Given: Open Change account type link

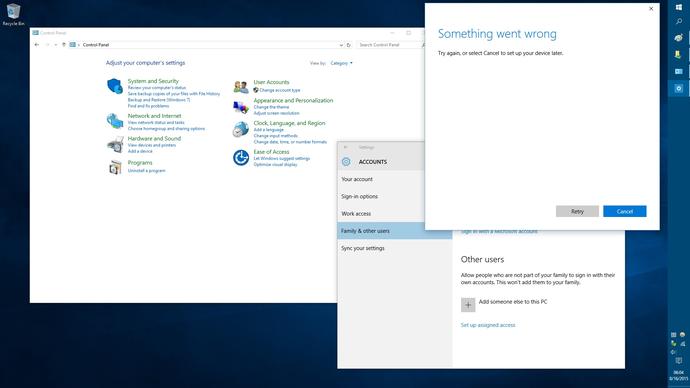Looking at the screenshot, I should pos(279,90).
